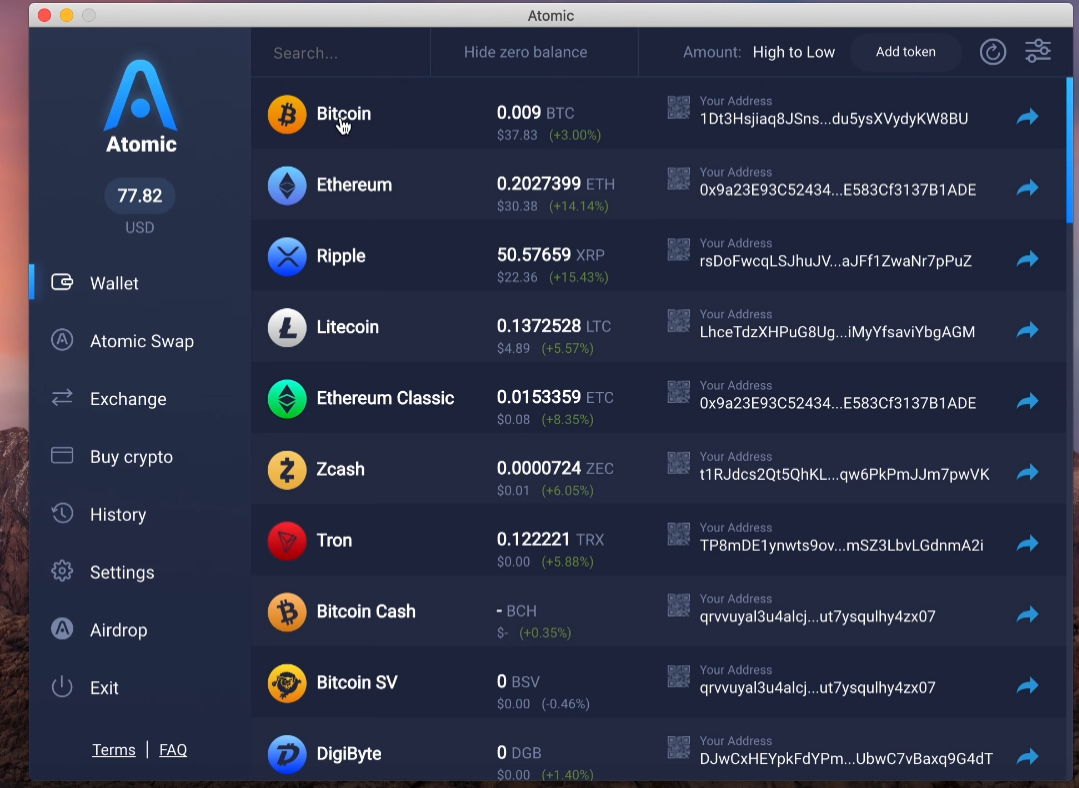1079x788 pixels.
Task: Open the filter sliders settings icon
Action: coord(1038,51)
